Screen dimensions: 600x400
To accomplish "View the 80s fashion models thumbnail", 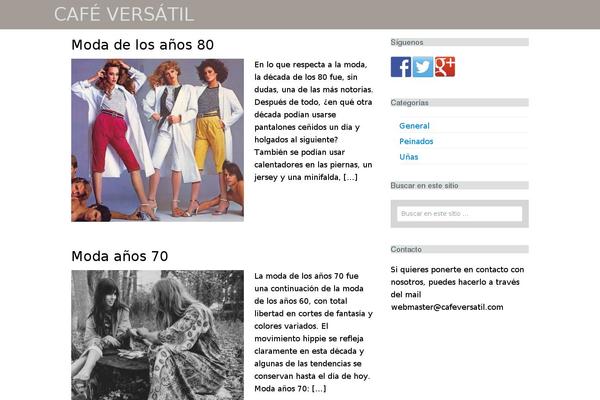I will click(157, 140).
